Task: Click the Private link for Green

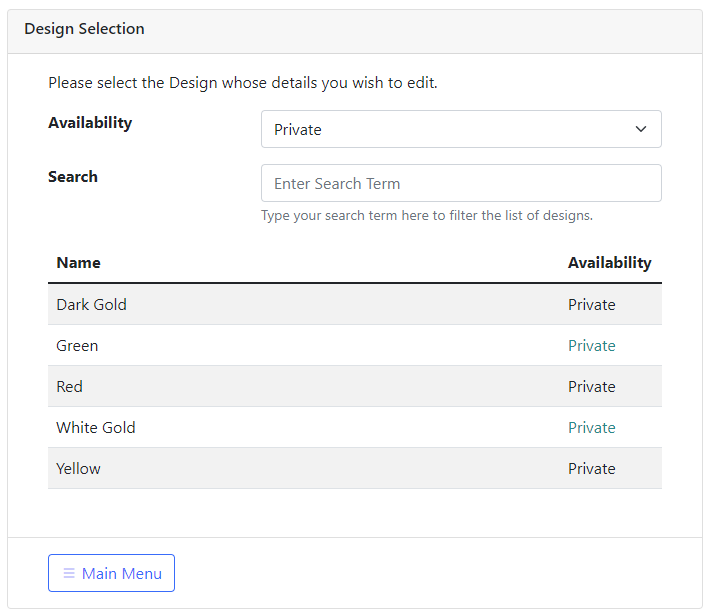Action: [x=592, y=346]
